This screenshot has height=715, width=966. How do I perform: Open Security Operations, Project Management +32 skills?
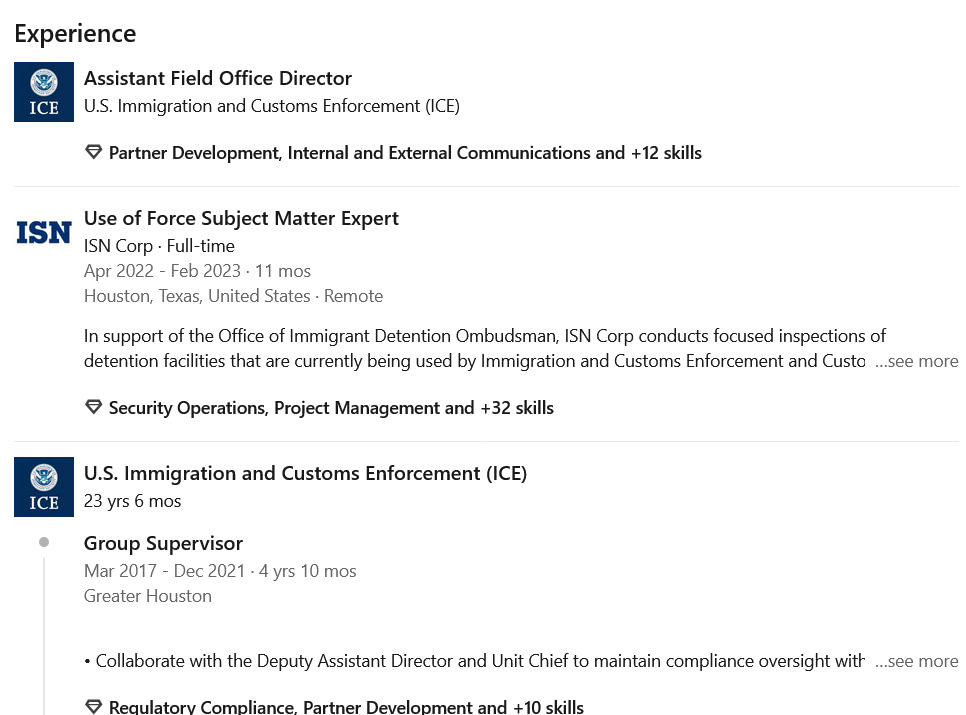(331, 408)
